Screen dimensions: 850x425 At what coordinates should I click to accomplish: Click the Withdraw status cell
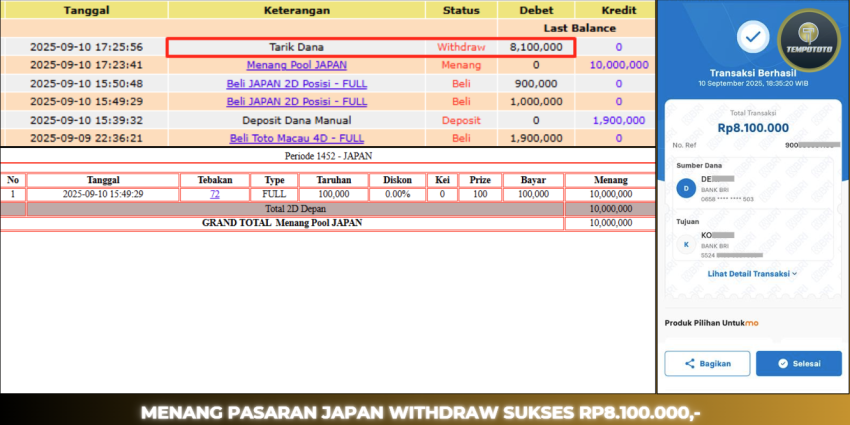pos(461,47)
